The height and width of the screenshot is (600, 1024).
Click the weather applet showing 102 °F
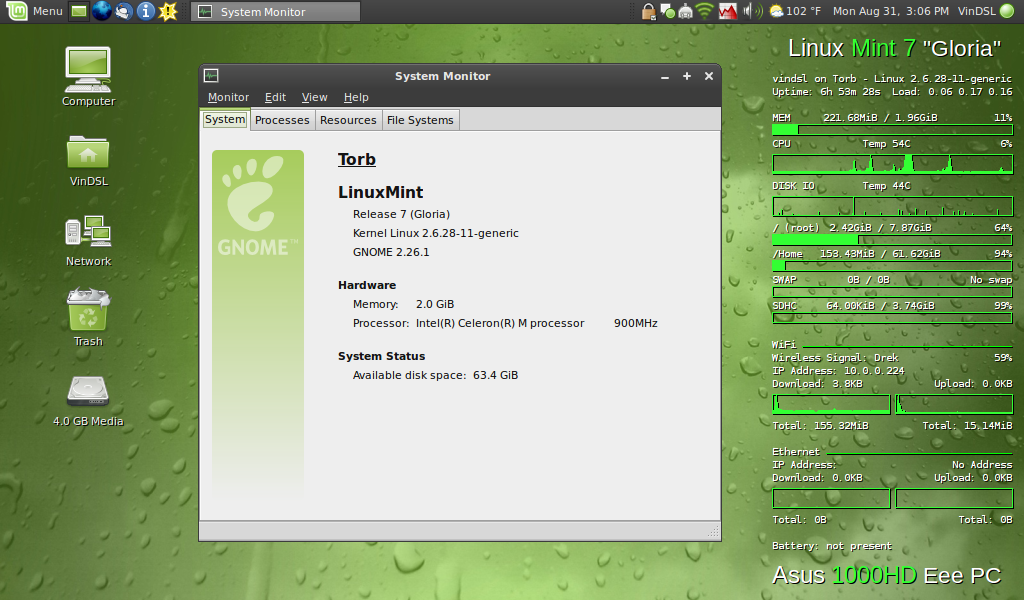795,11
